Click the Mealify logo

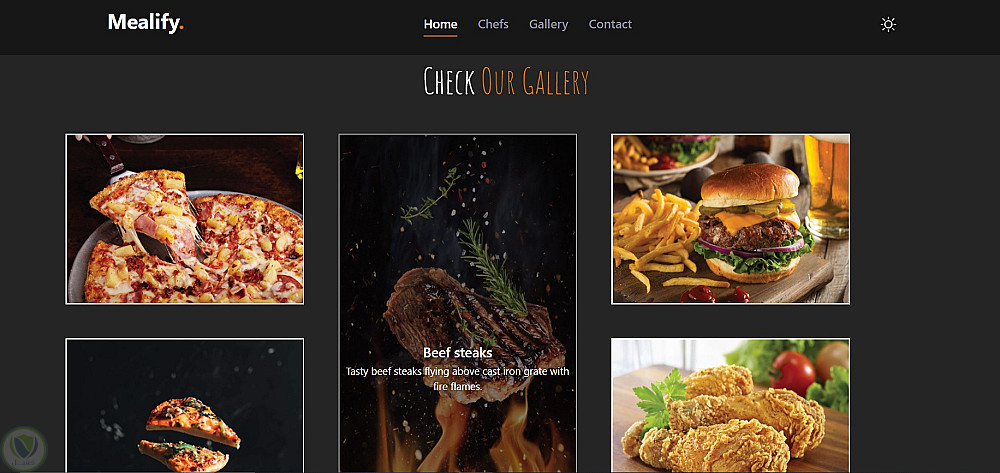tap(146, 23)
